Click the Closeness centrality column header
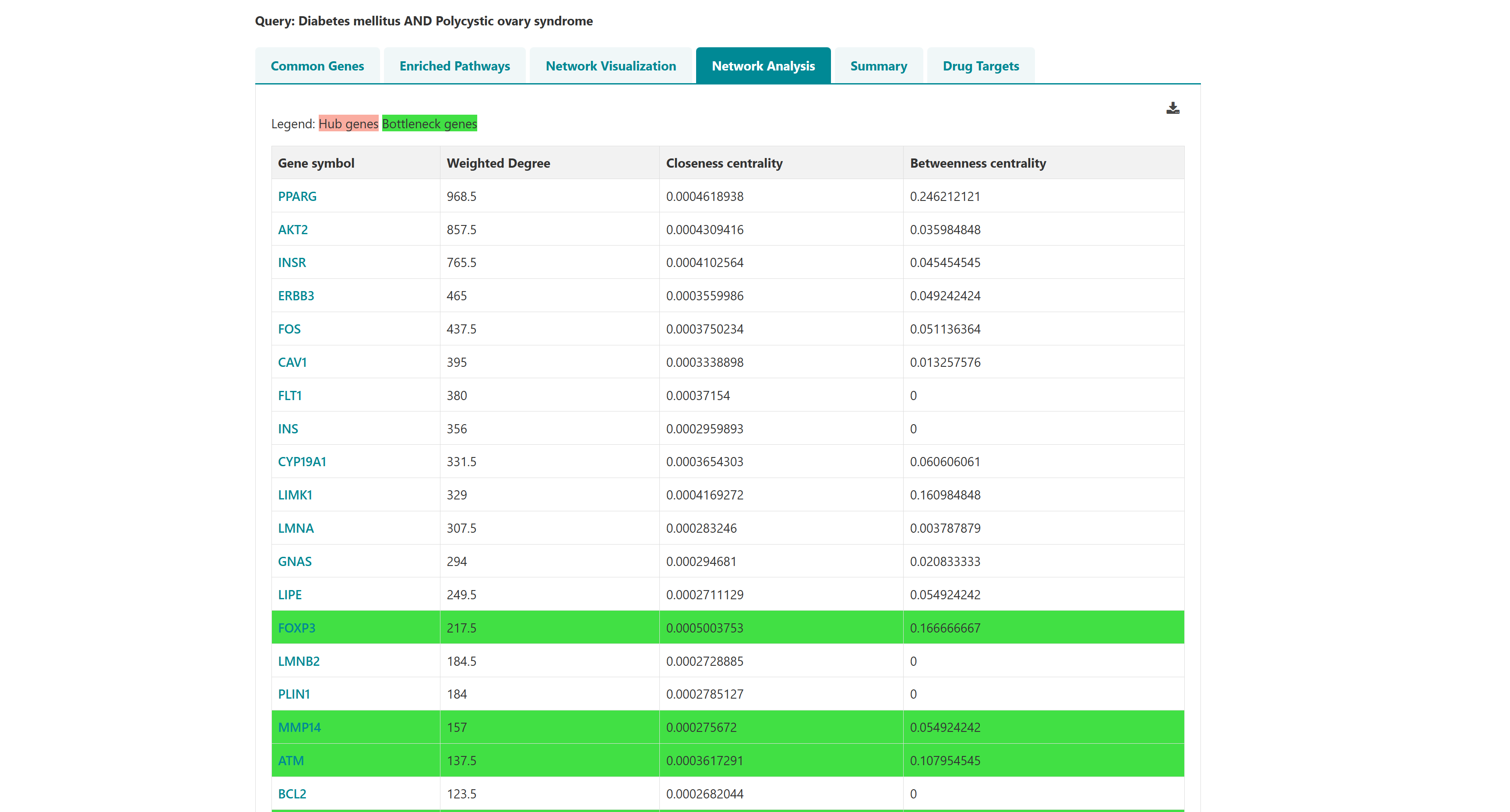This screenshot has height=812, width=1510. (723, 163)
